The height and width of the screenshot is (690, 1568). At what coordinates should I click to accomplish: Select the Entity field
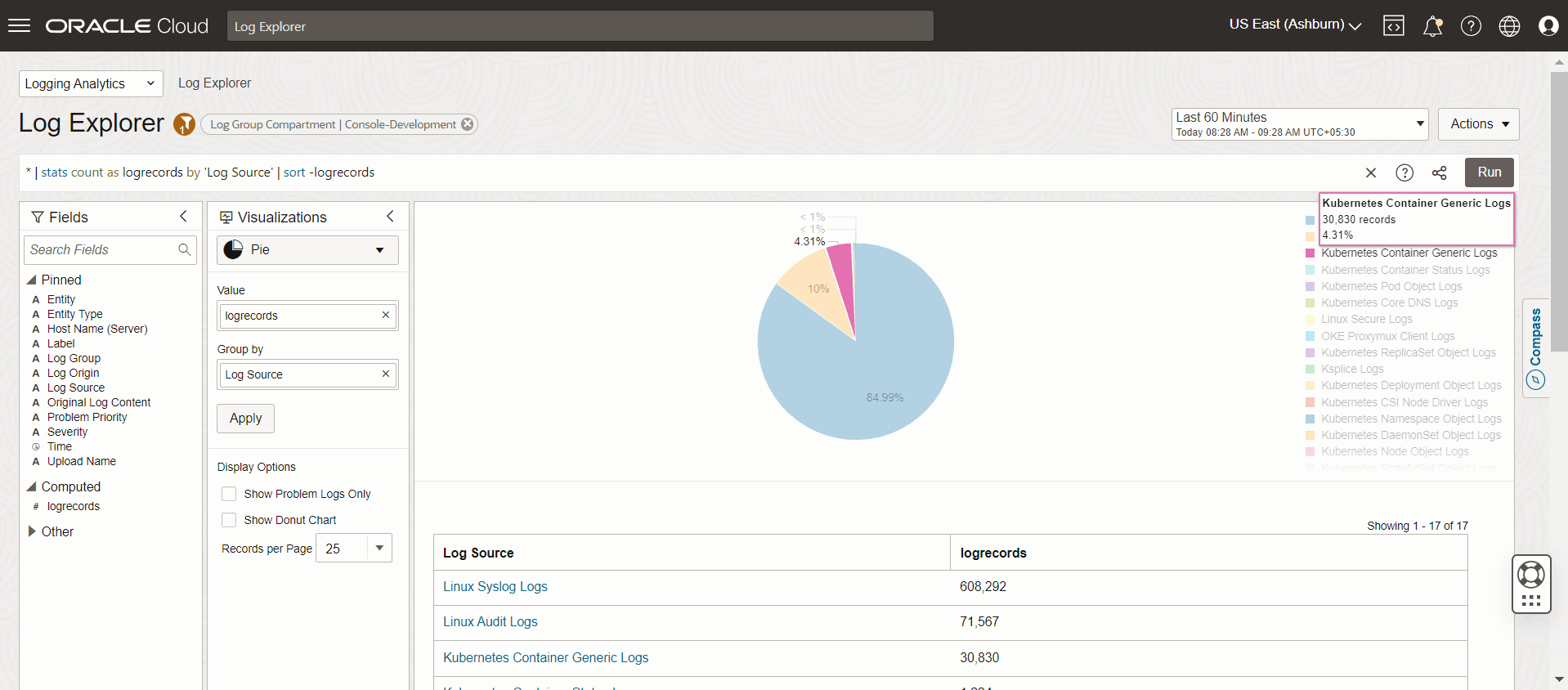coord(61,299)
